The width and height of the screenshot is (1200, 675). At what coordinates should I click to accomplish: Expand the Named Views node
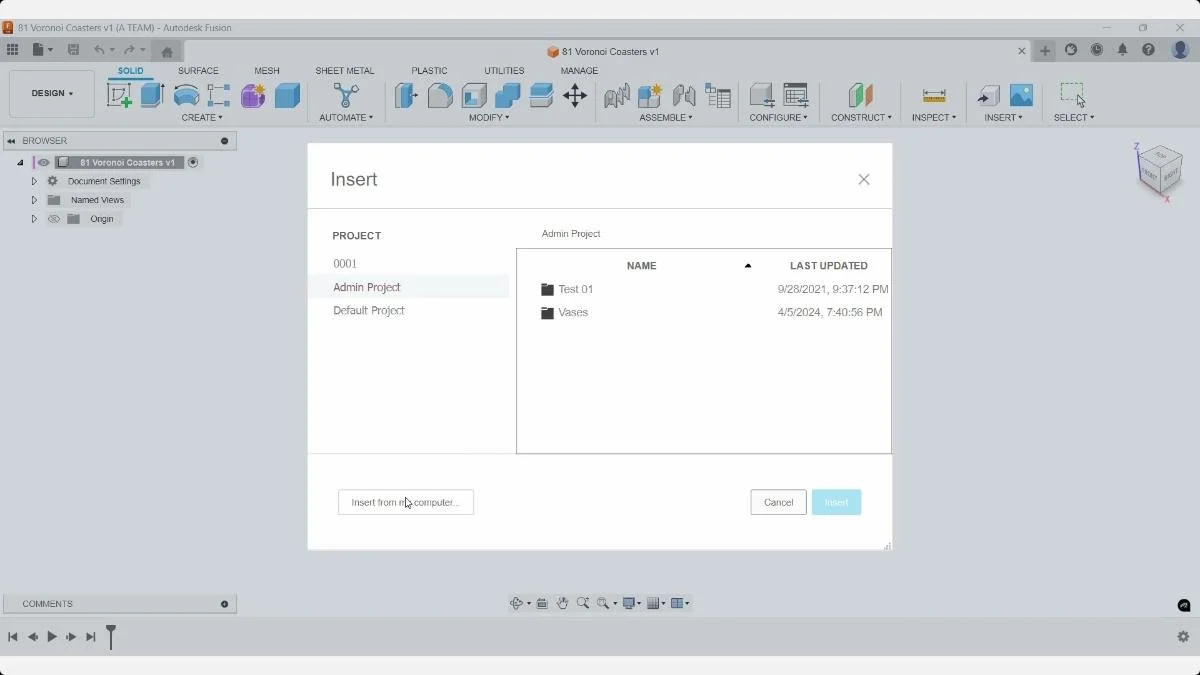34,200
